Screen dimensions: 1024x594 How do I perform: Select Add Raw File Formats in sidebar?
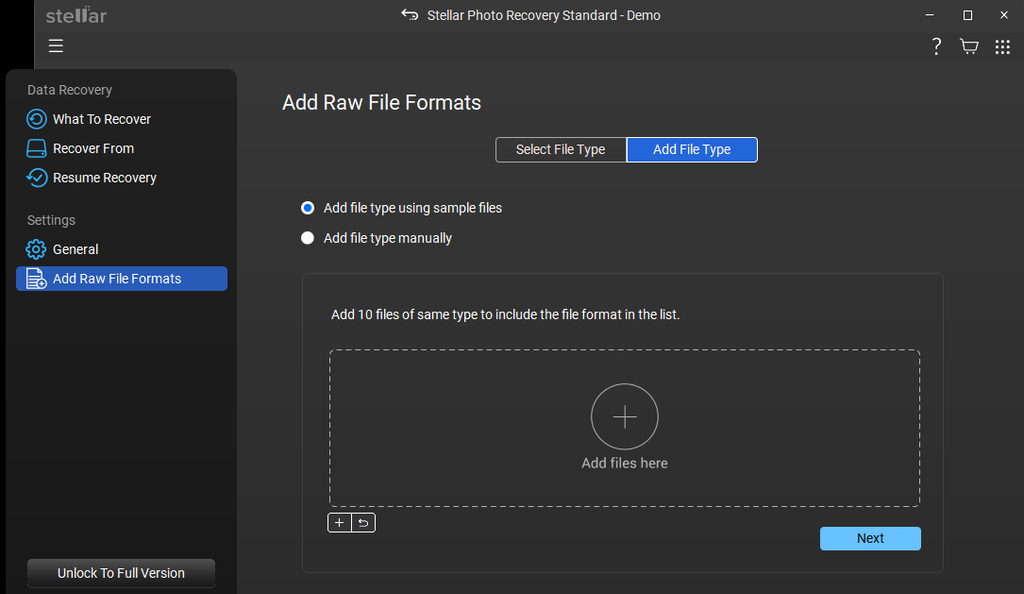tap(121, 279)
